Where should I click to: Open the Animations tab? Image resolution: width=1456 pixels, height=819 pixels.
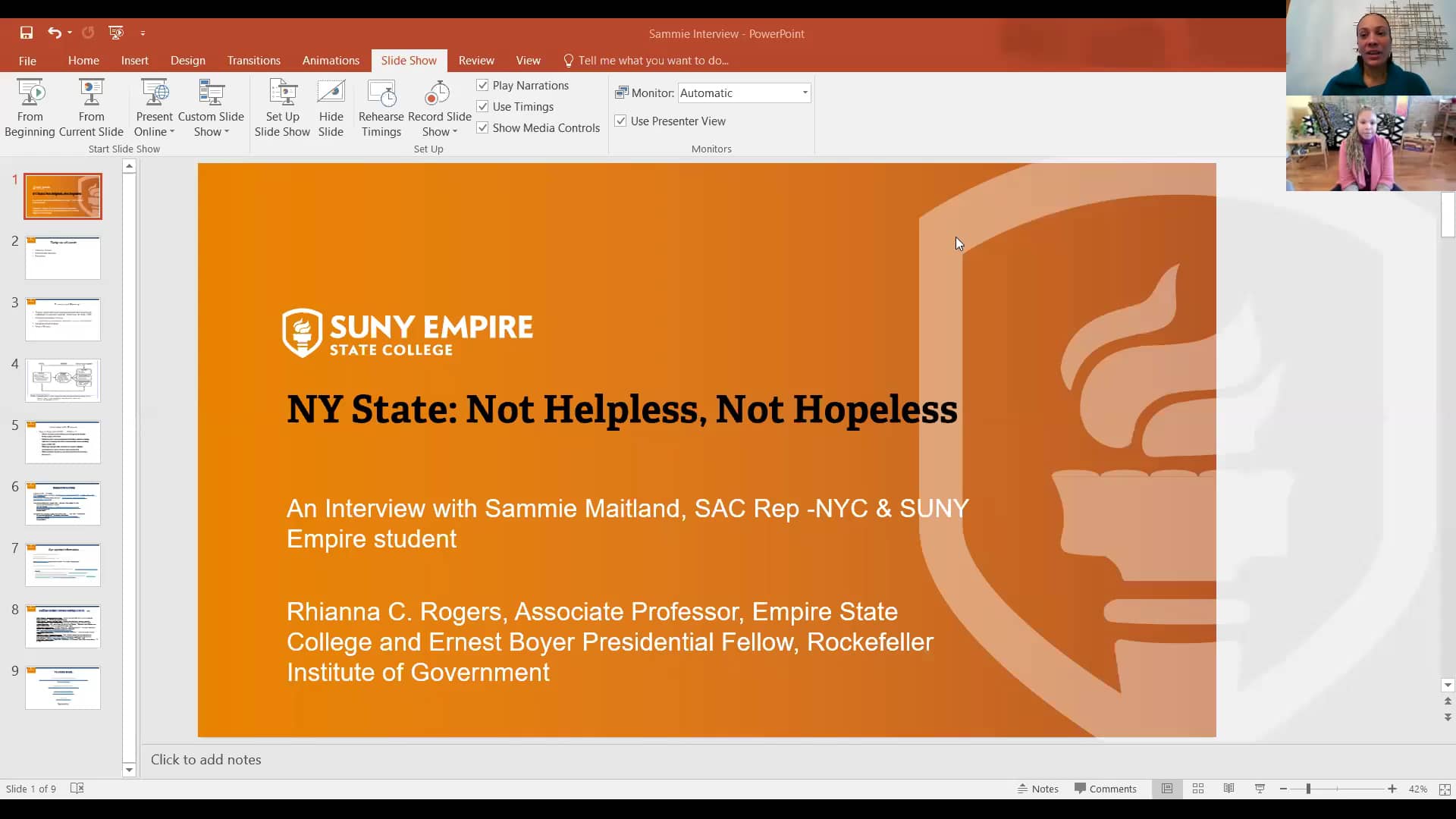click(x=331, y=61)
